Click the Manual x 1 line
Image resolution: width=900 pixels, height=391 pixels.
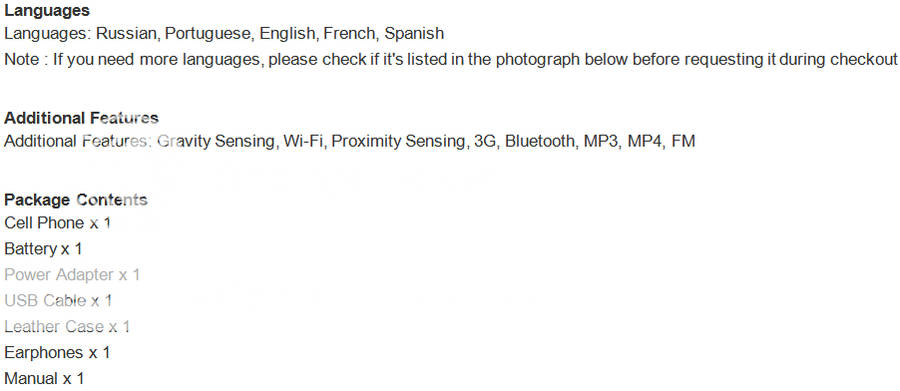(x=44, y=378)
